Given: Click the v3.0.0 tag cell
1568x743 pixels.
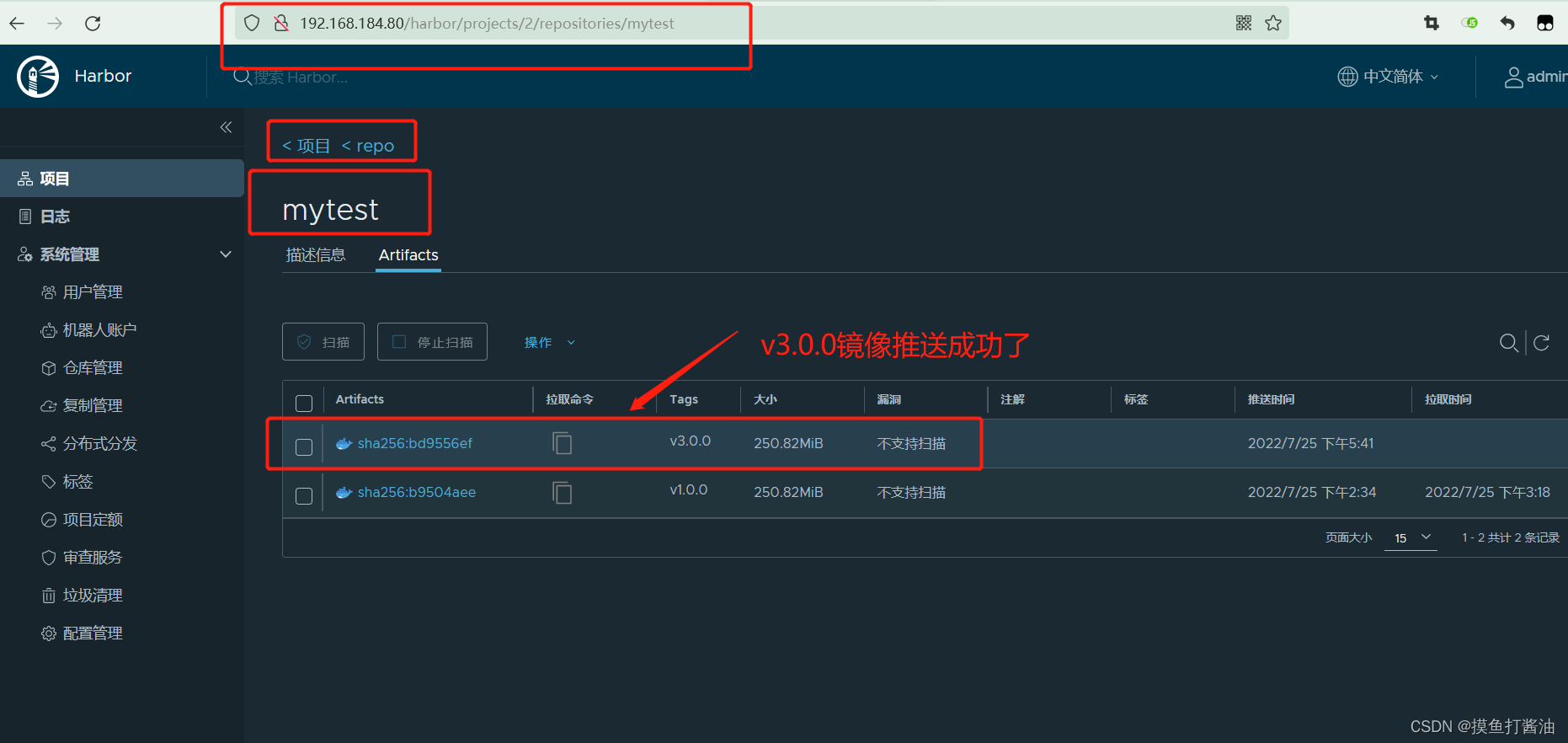Looking at the screenshot, I should [x=691, y=441].
